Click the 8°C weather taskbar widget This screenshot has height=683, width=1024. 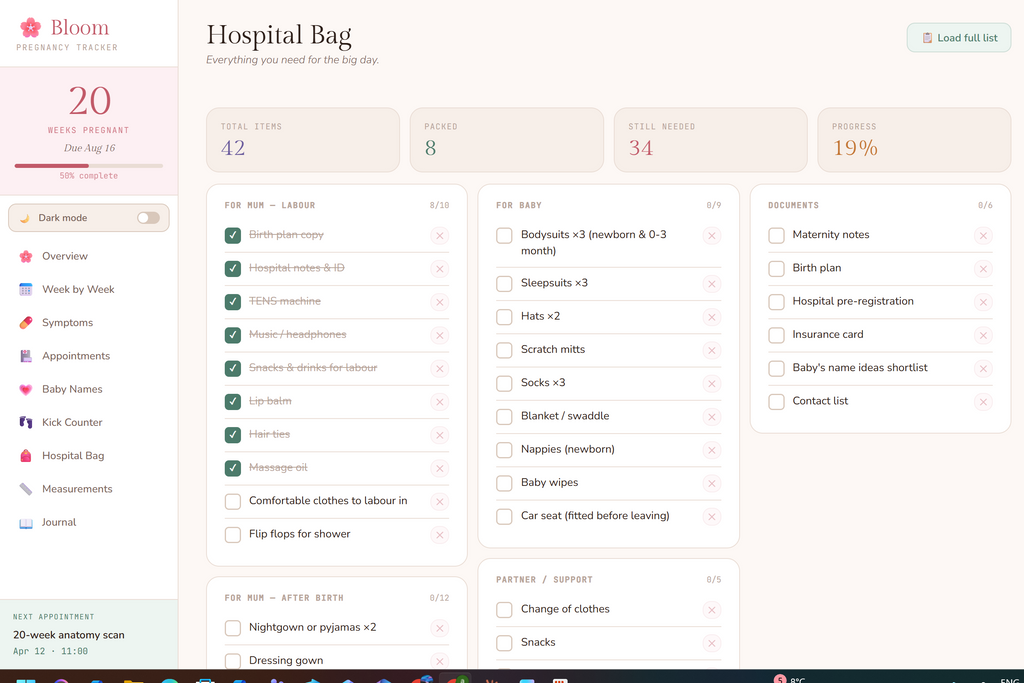pos(790,679)
